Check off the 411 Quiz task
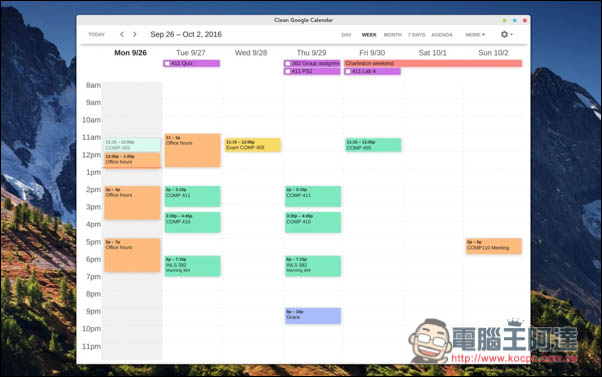The image size is (602, 377). pyautogui.click(x=167, y=64)
